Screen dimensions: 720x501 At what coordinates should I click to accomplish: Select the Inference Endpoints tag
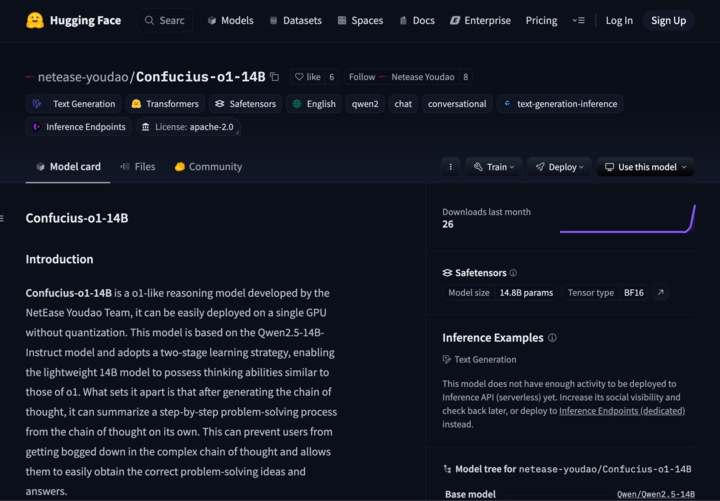pyautogui.click(x=79, y=127)
